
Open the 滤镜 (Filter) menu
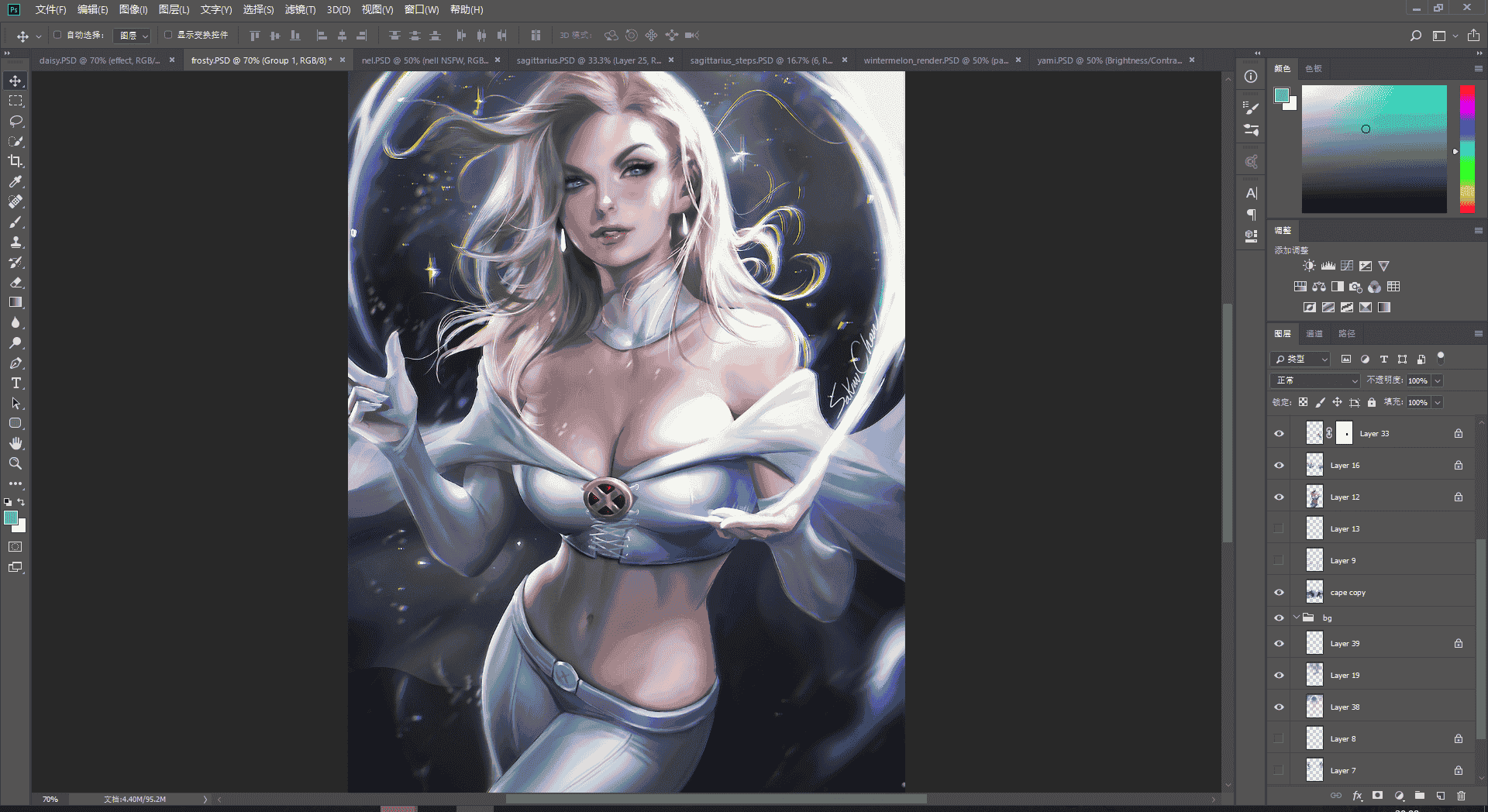(300, 9)
